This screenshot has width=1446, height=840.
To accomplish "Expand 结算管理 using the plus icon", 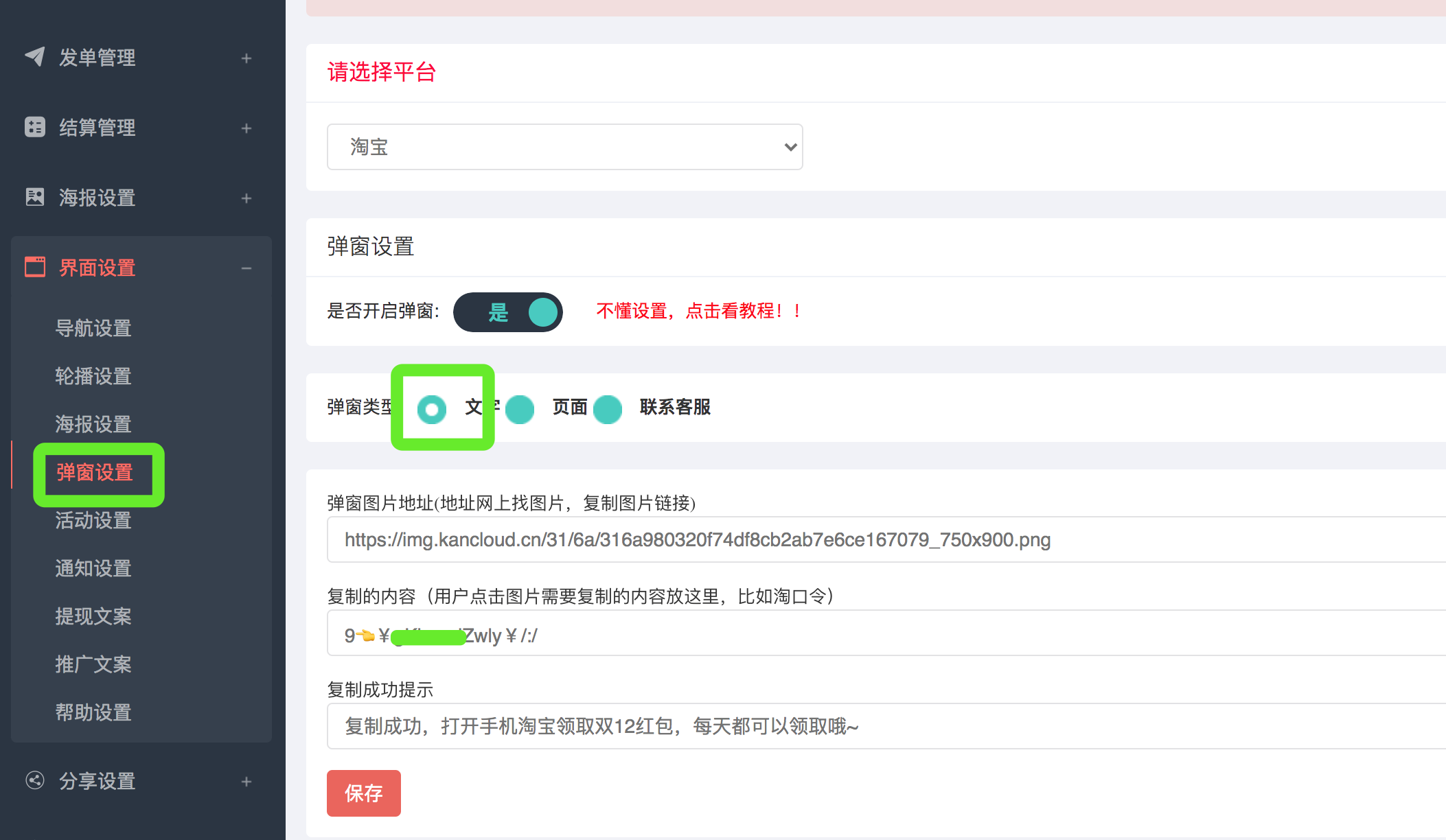I will point(246,128).
